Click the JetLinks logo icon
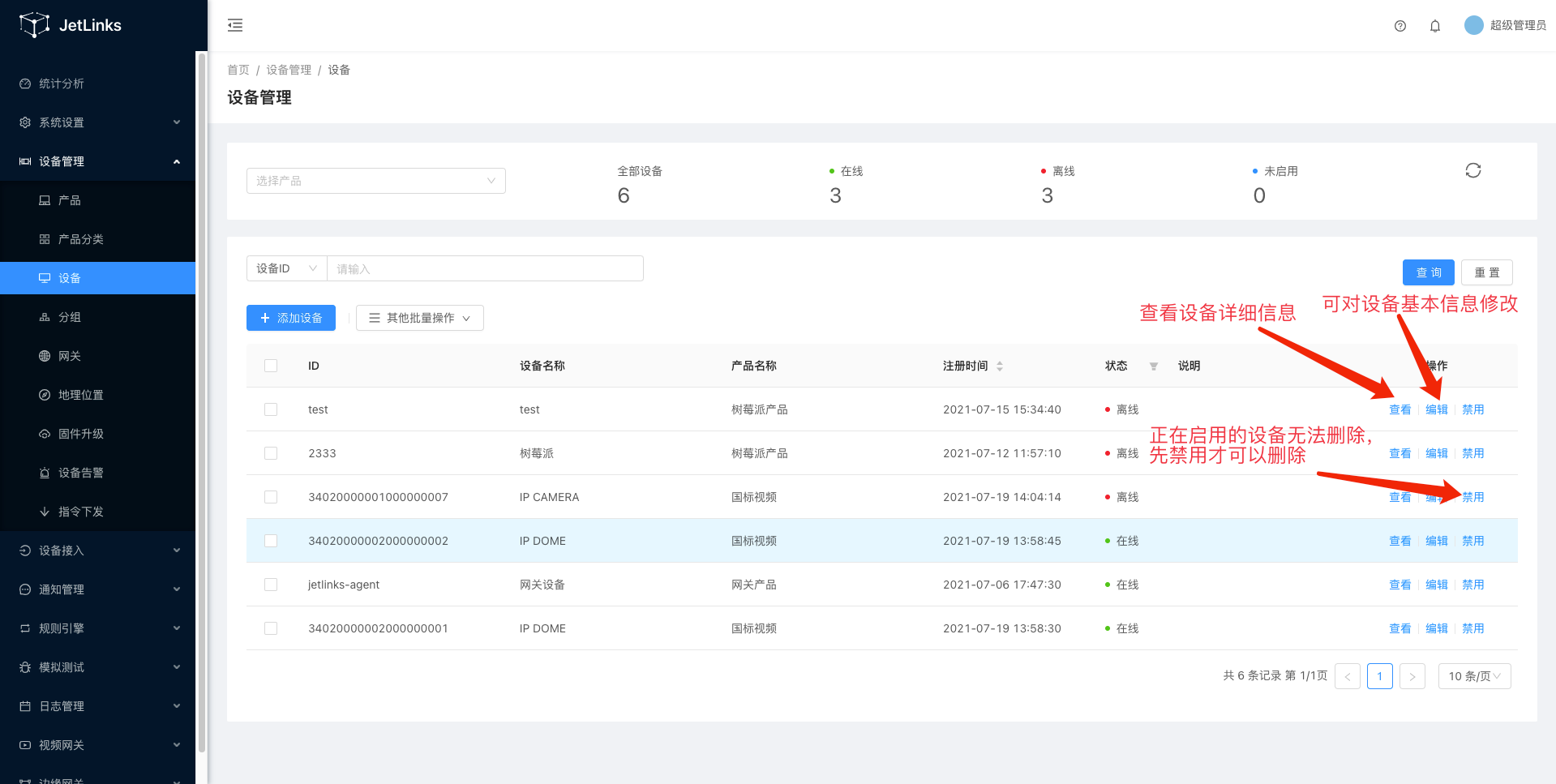Viewport: 1556px width, 784px height. click(34, 25)
